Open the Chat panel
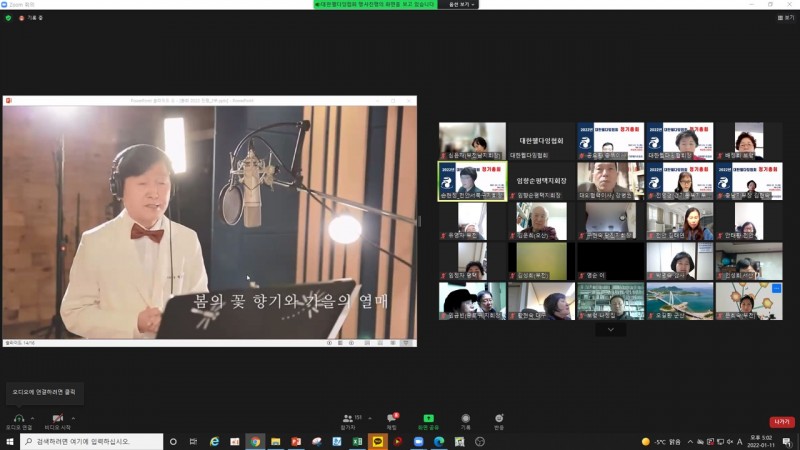800x450 pixels. 392,419
